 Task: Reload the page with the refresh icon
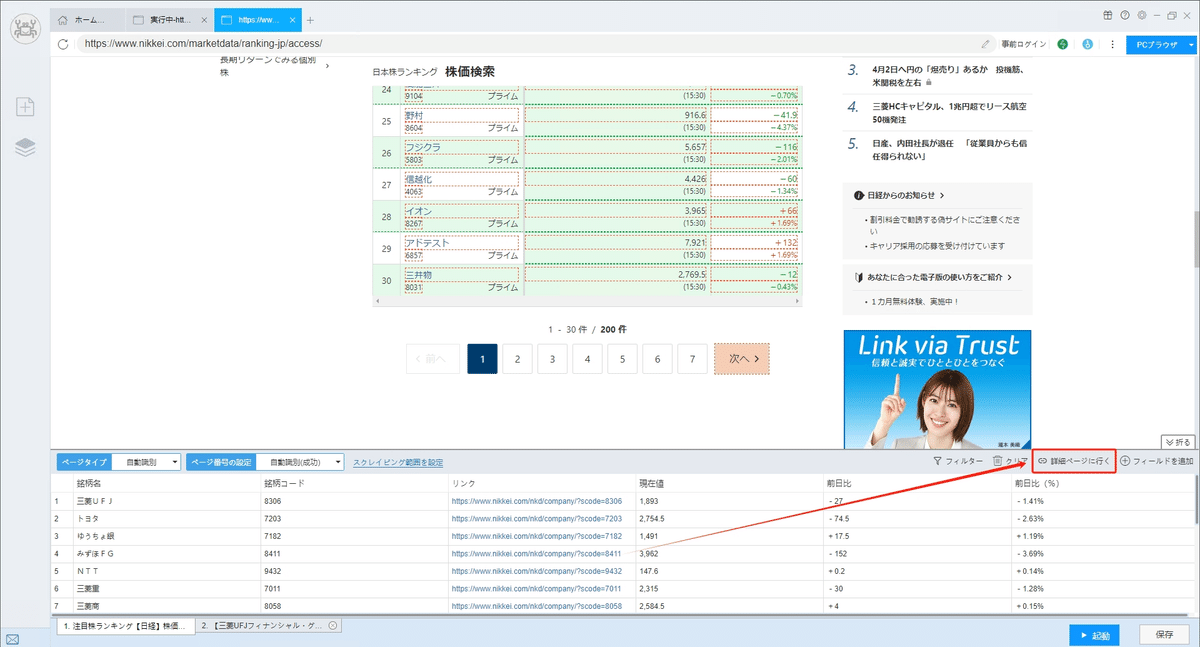[x=63, y=44]
